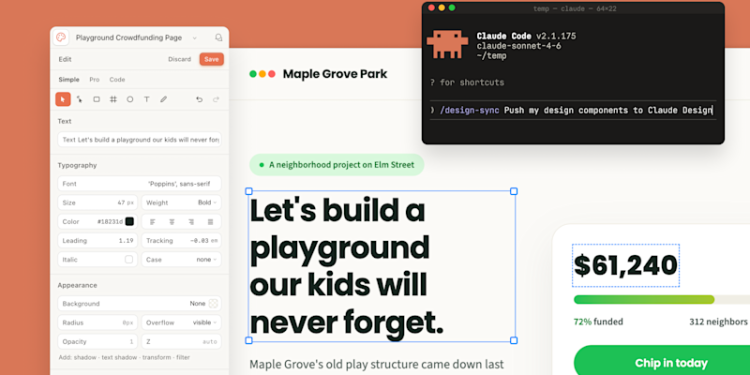Open the Background None swatch
Screen dimensions: 750x375
(x=213, y=303)
